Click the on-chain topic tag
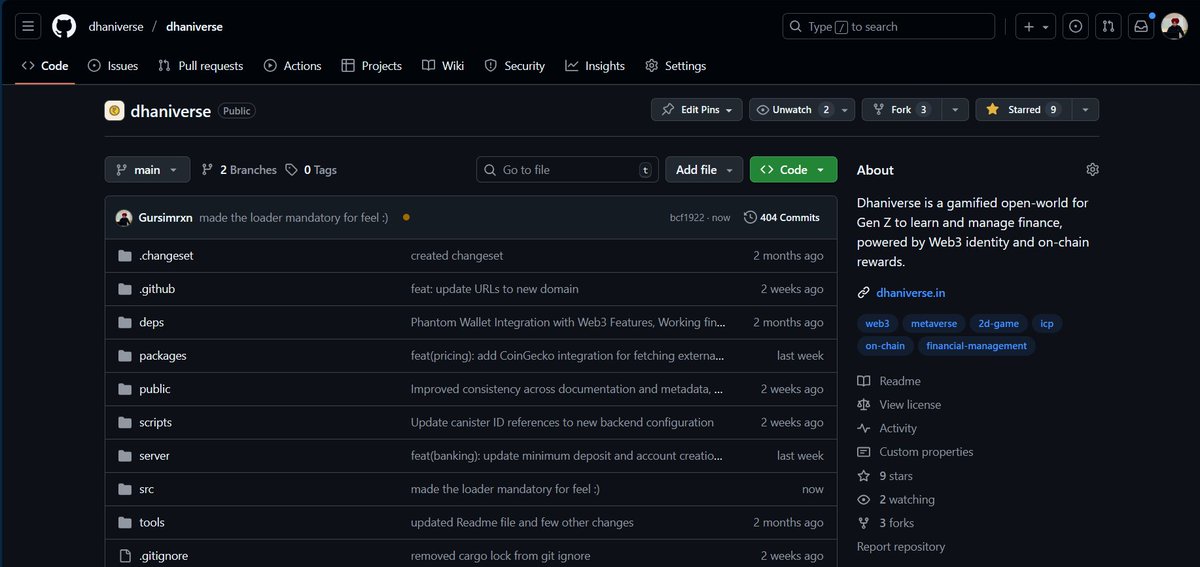Viewport: 1200px width, 567px height. click(885, 346)
